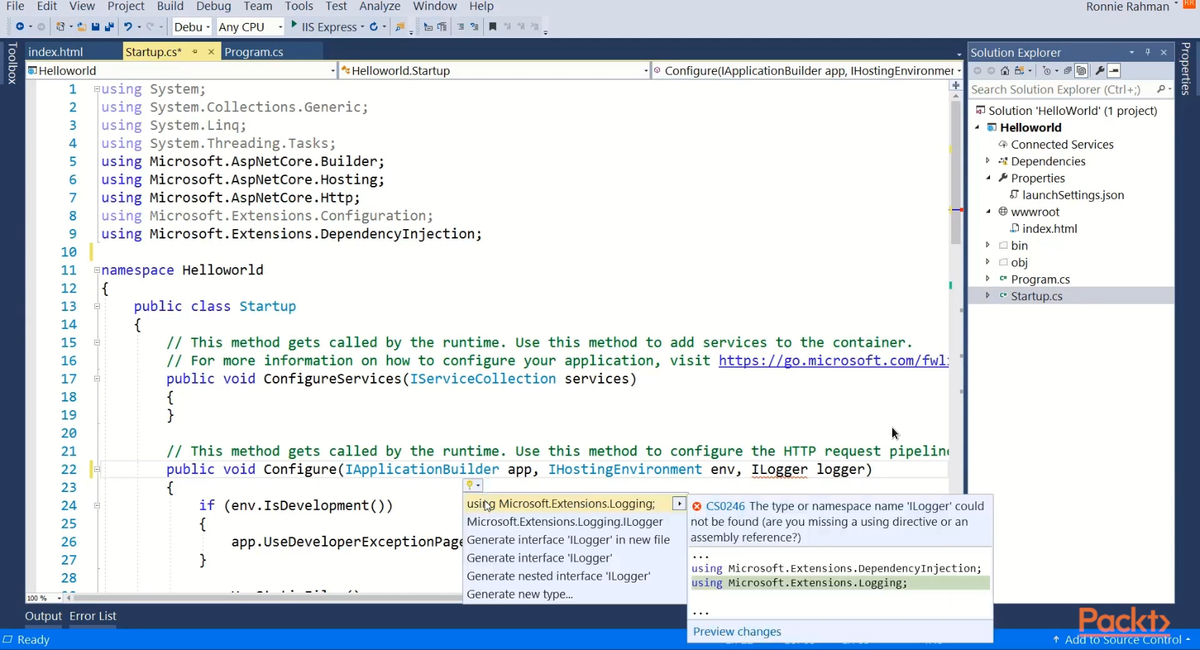This screenshot has width=1200, height=650.
Task: Open the Any CPU platform dropdown
Action: [249, 26]
